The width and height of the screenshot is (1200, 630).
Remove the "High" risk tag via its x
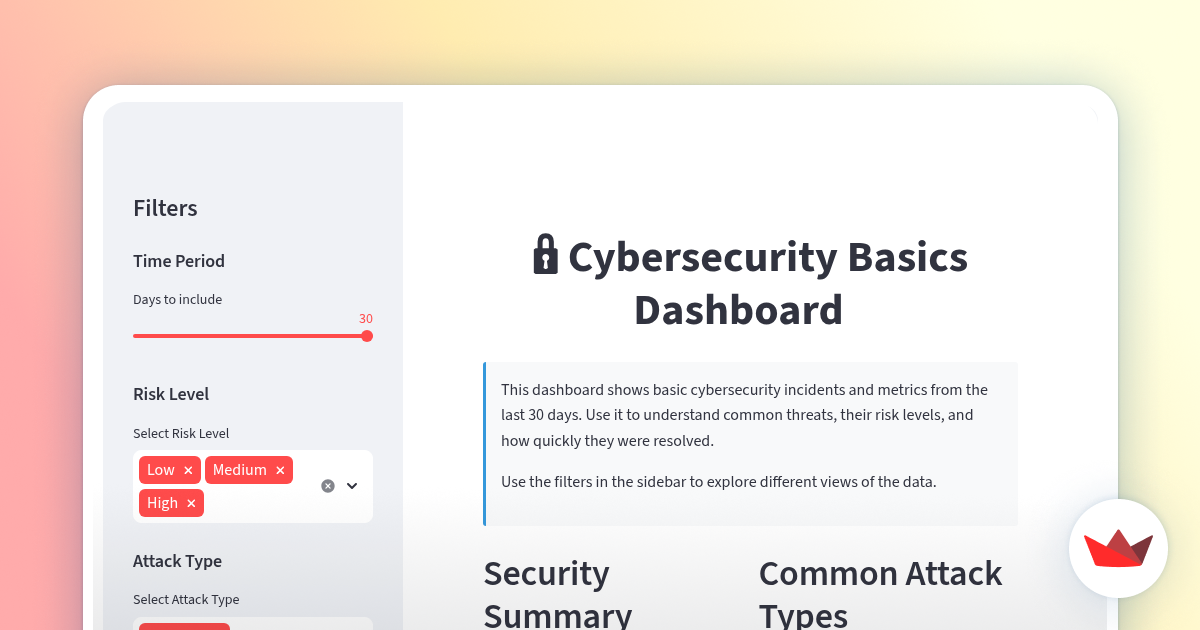point(190,503)
